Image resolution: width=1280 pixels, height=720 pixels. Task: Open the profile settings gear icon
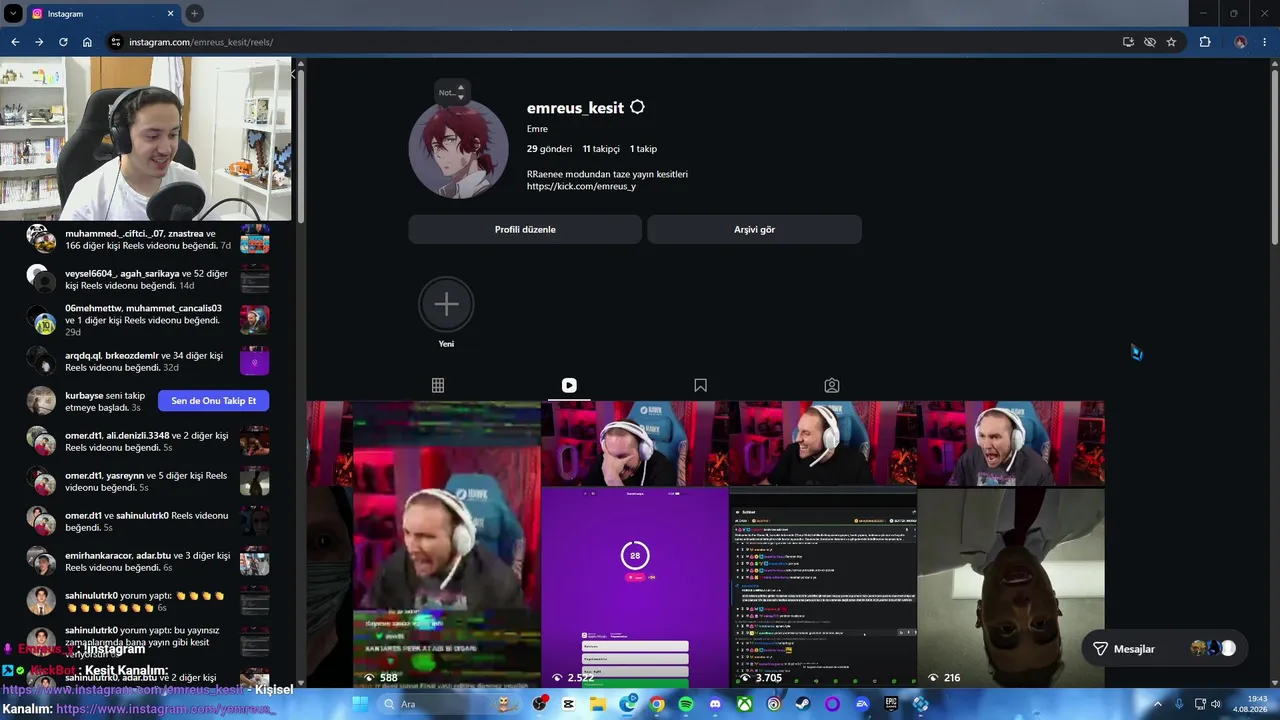click(x=637, y=107)
